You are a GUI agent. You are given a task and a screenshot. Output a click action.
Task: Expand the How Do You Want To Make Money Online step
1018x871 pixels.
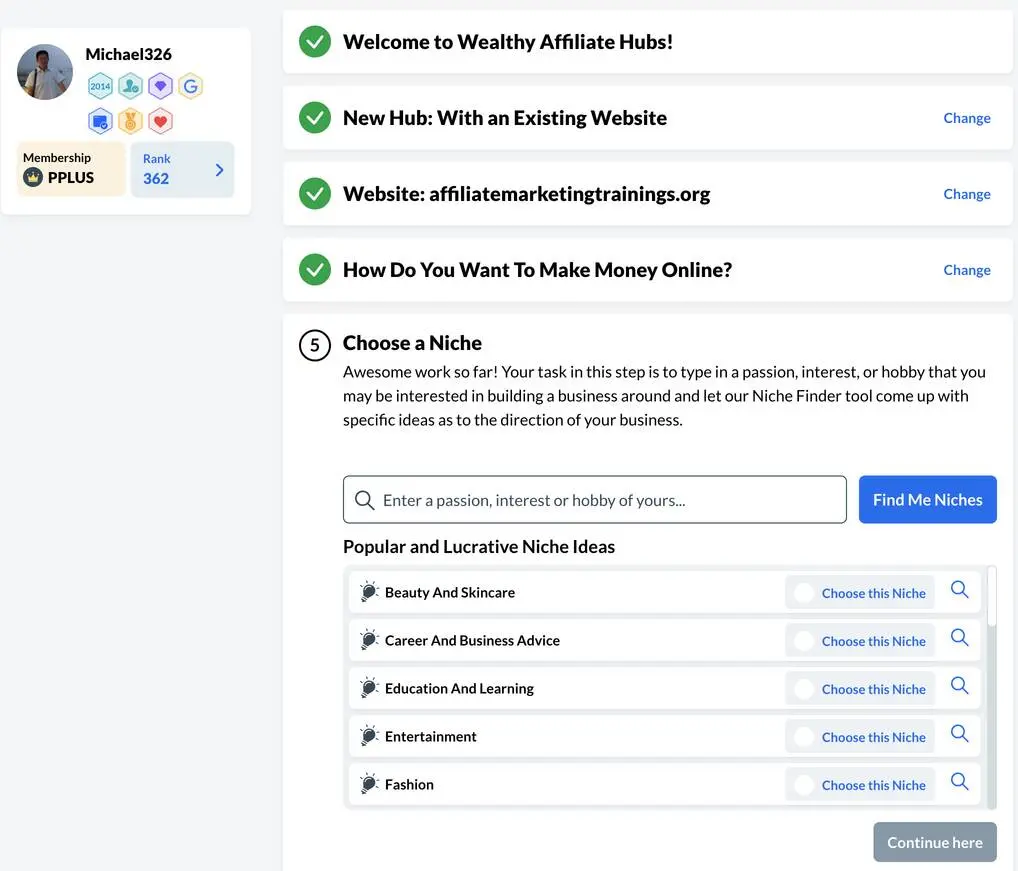coord(647,269)
